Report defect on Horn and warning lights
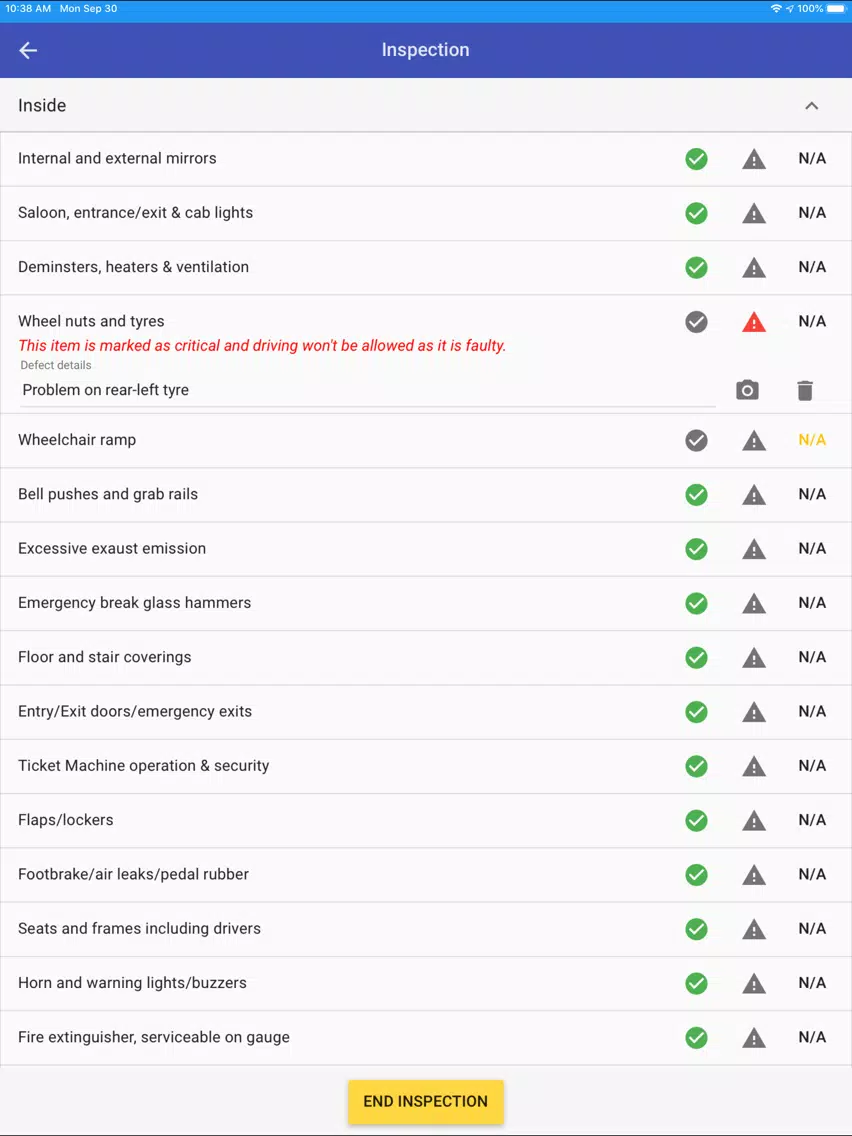The height and width of the screenshot is (1136, 852). pos(754,983)
